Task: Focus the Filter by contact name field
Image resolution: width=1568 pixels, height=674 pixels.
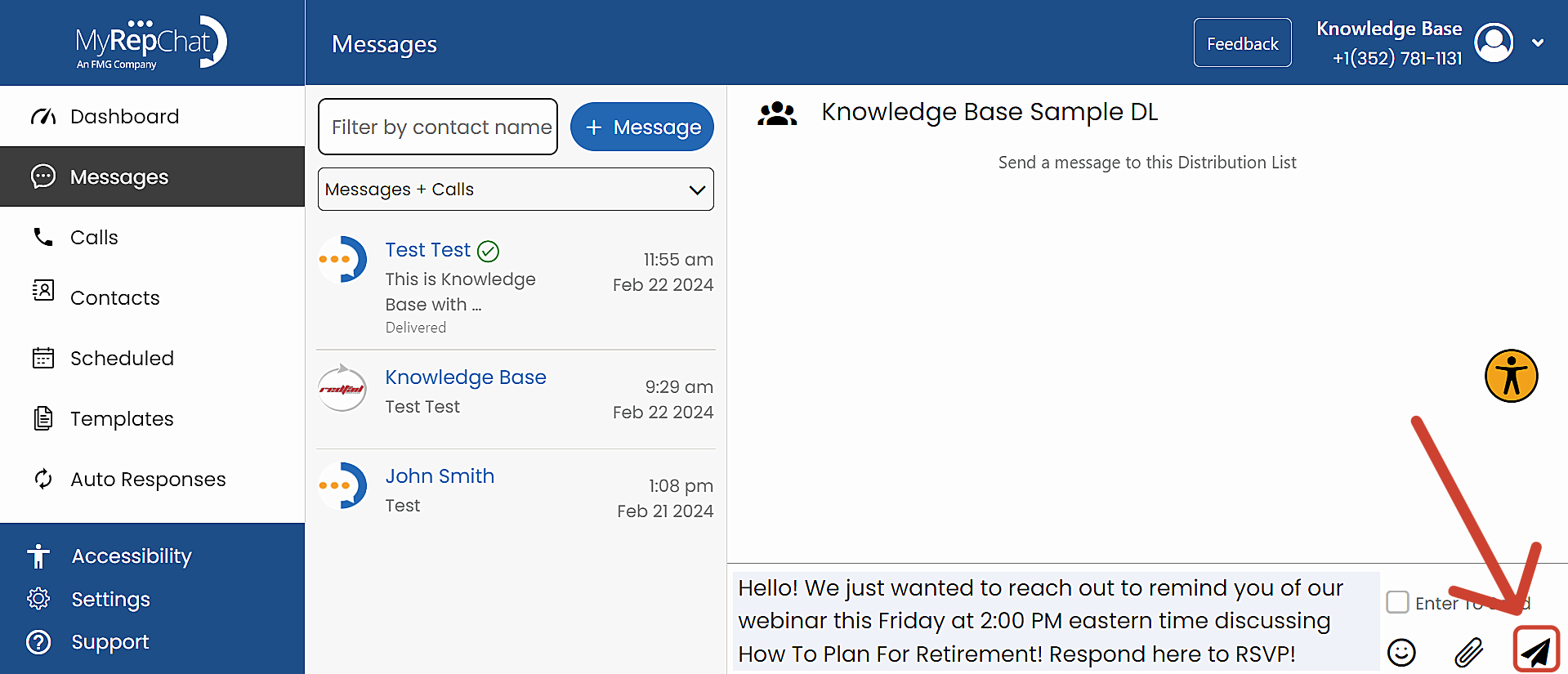Action: pyautogui.click(x=438, y=127)
